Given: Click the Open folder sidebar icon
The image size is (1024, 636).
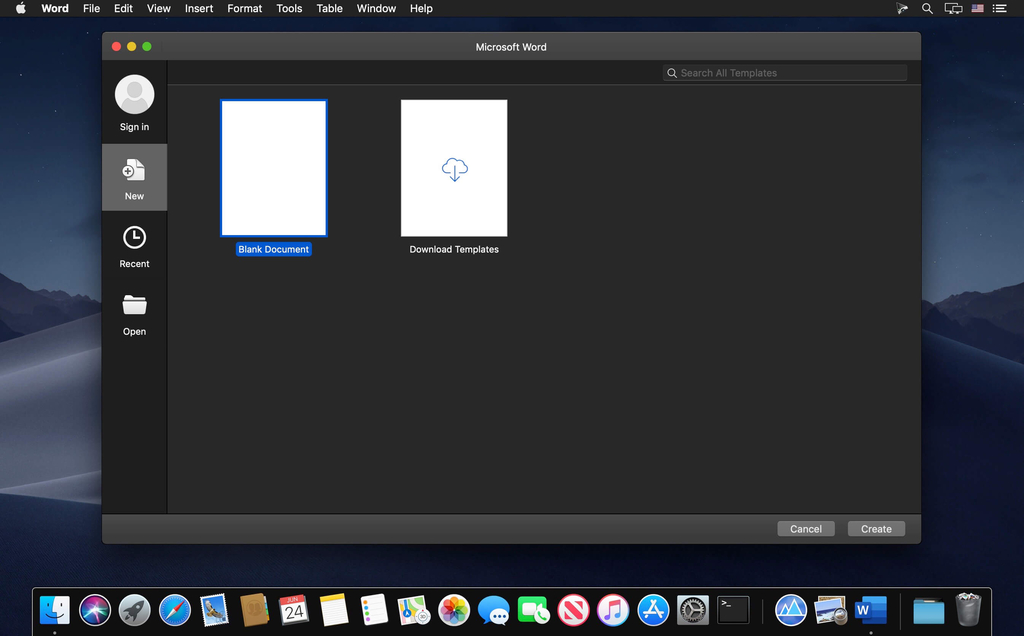Looking at the screenshot, I should coord(134,306).
